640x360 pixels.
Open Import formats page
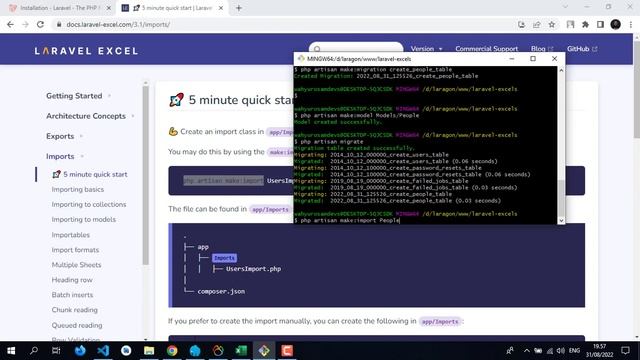click(x=75, y=250)
